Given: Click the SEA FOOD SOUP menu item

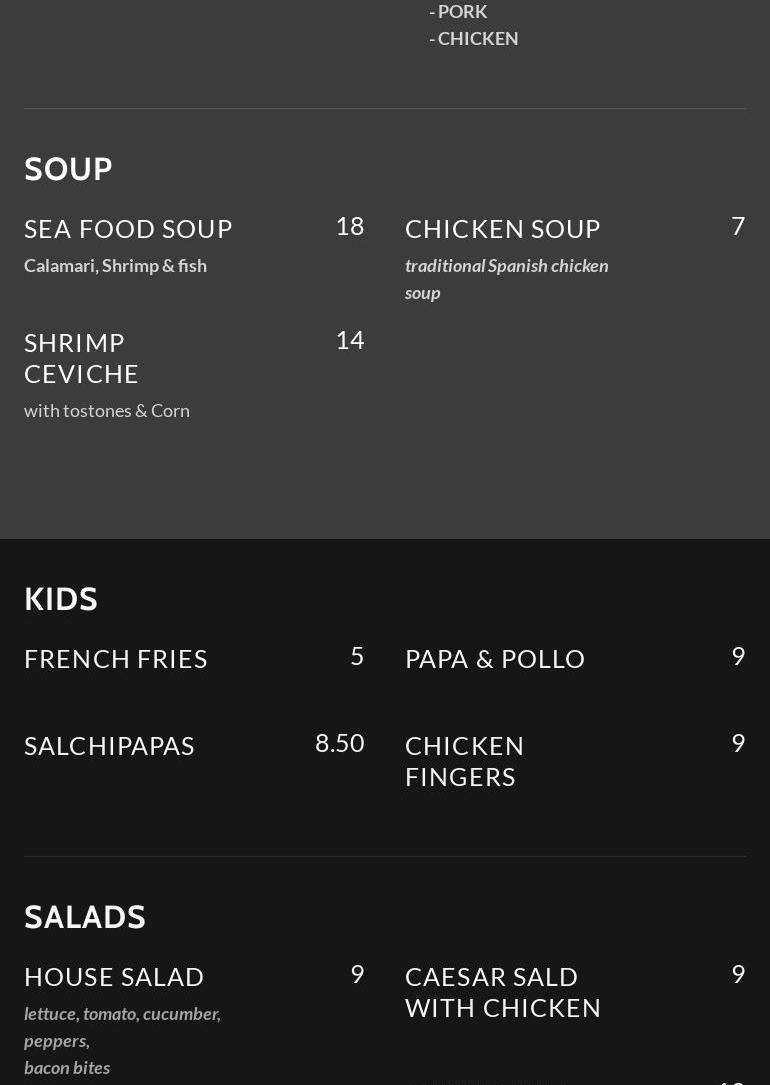Looking at the screenshot, I should click(x=128, y=229).
